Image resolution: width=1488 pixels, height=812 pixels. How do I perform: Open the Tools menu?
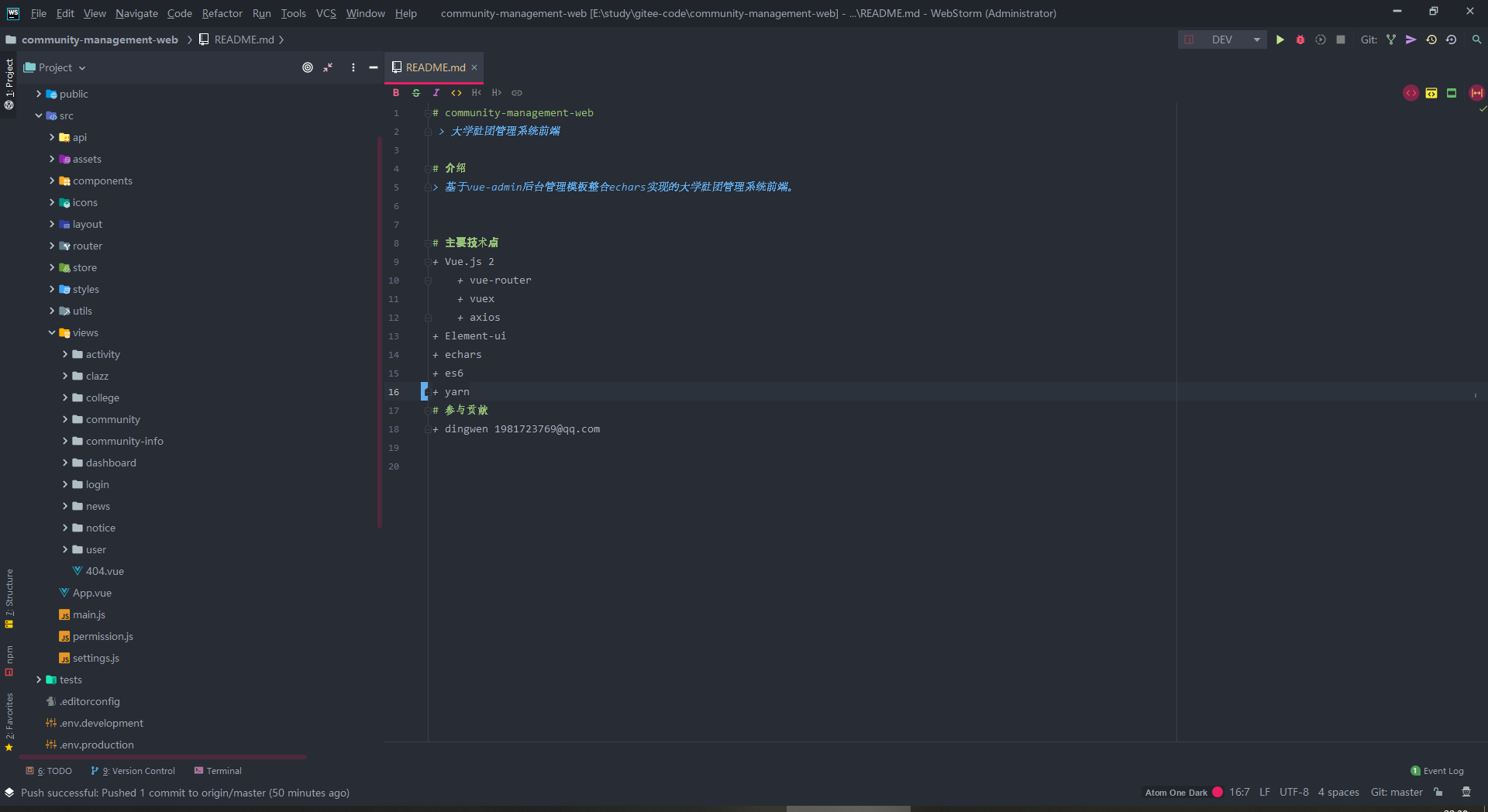tap(293, 13)
